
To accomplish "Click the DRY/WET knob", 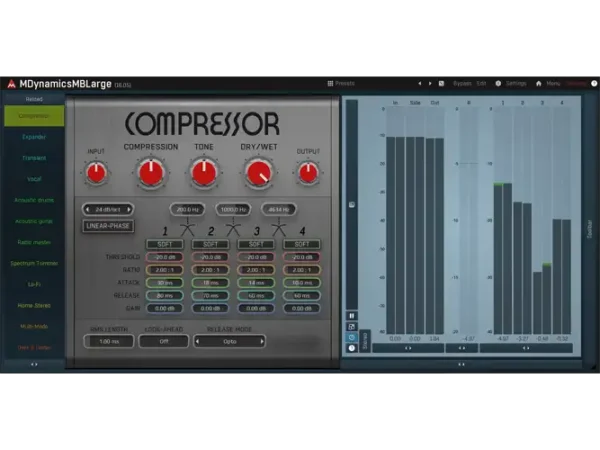I will (x=259, y=174).
